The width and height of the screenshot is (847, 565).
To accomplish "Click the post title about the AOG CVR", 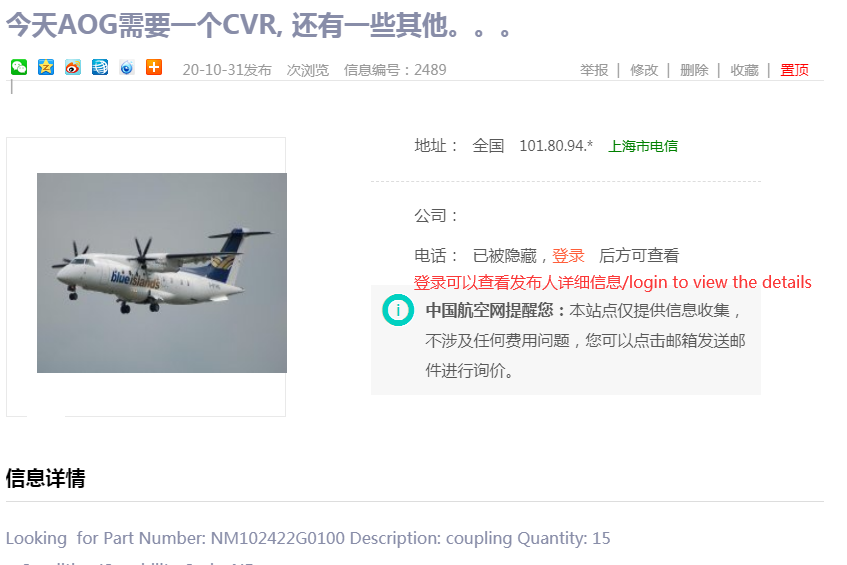I will 258,25.
